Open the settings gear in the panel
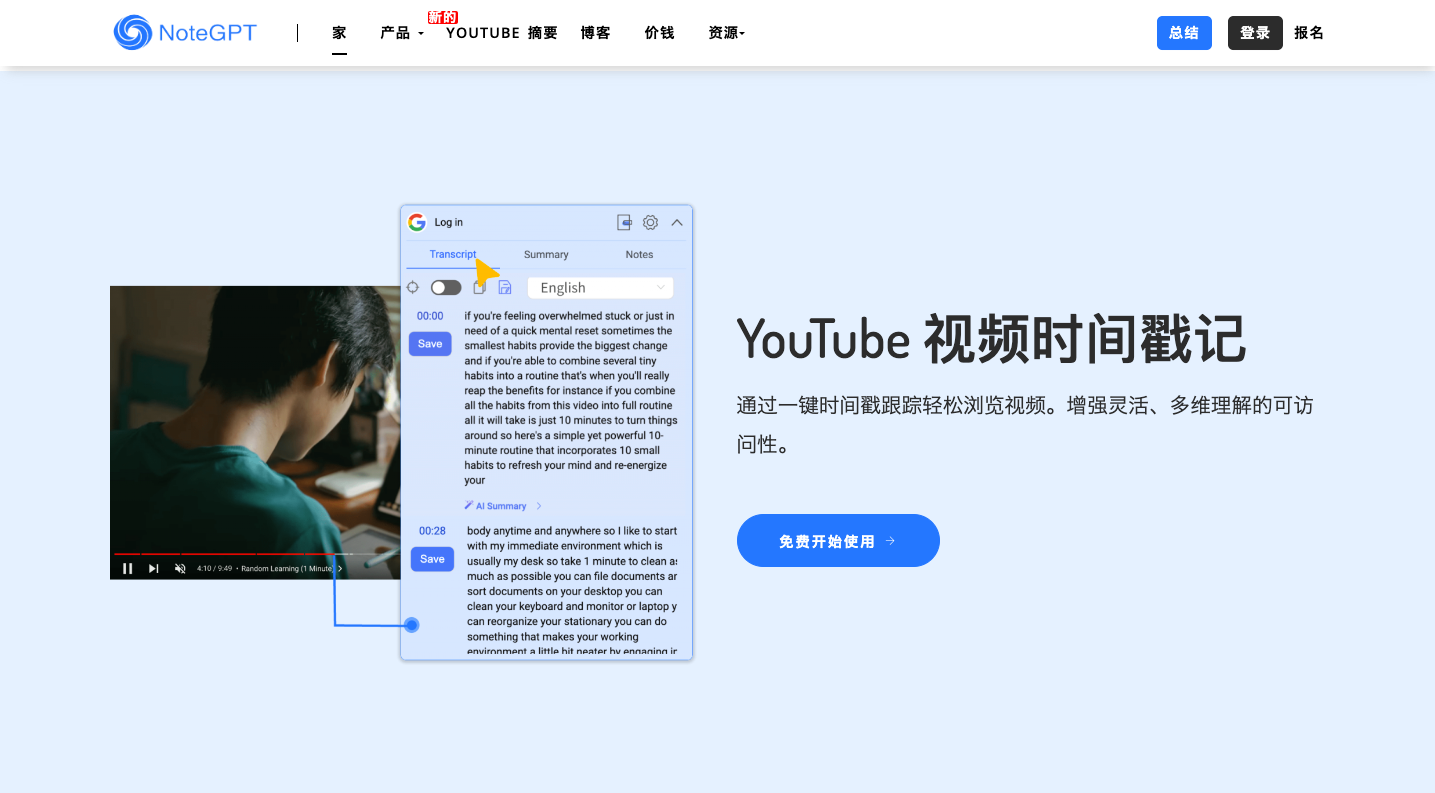1435x793 pixels. pyautogui.click(x=650, y=222)
